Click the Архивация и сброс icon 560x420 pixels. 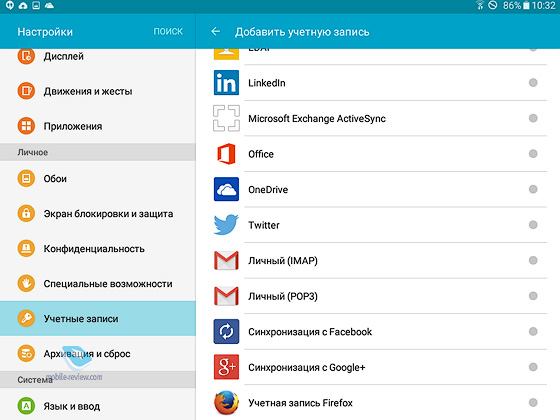pos(26,353)
